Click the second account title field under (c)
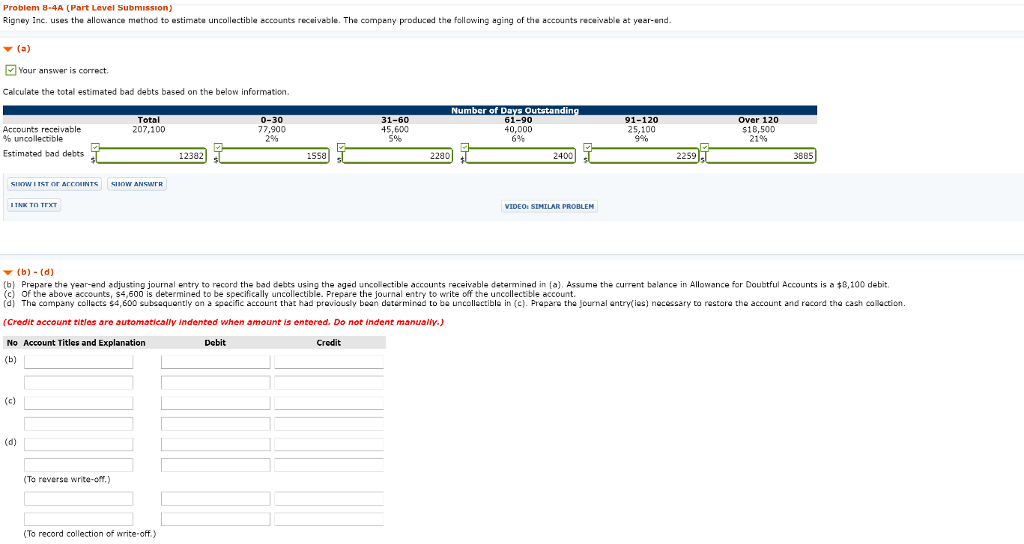This screenshot has width=1024, height=544. tap(78, 424)
